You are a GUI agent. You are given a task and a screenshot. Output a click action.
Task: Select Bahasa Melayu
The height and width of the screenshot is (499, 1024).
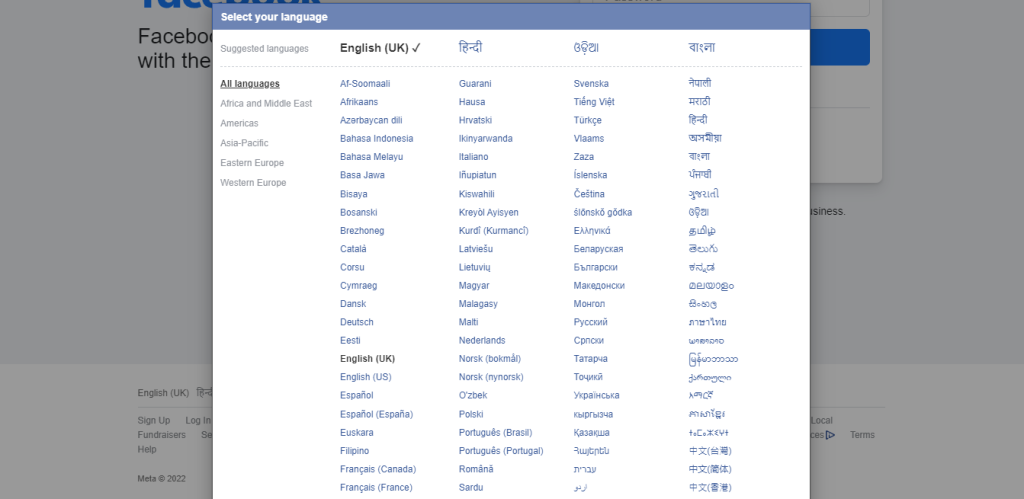[372, 157]
